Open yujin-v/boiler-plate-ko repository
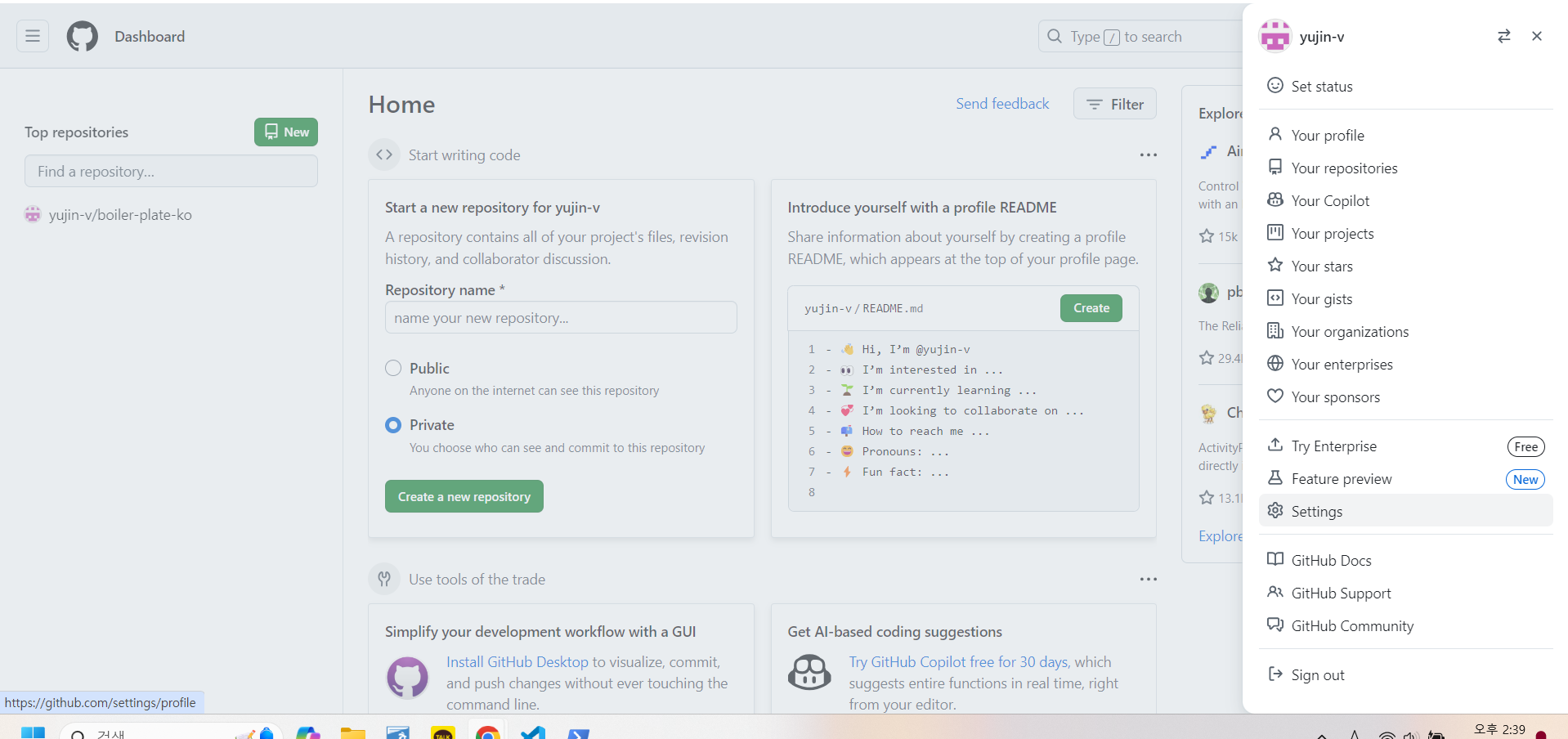Viewport: 1568px width, 739px height. click(120, 215)
